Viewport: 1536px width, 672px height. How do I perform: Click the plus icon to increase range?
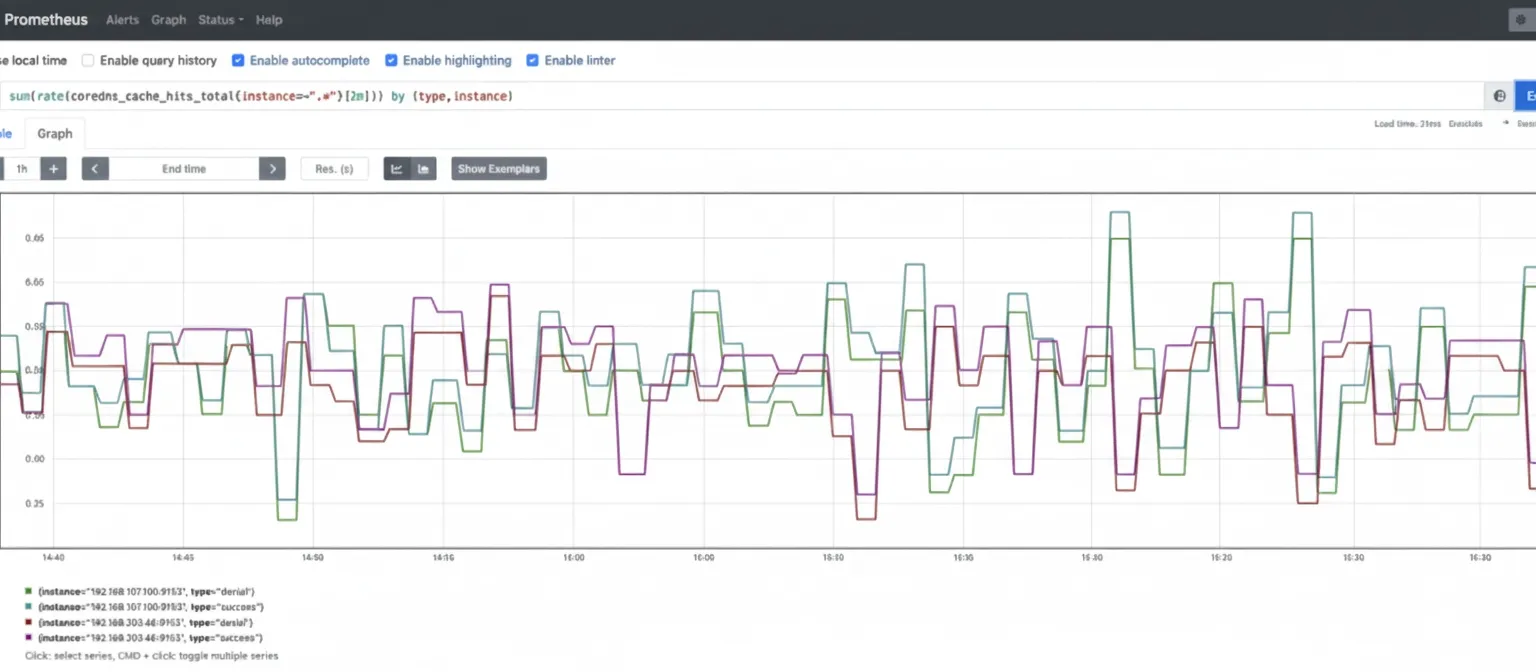tap(54, 169)
